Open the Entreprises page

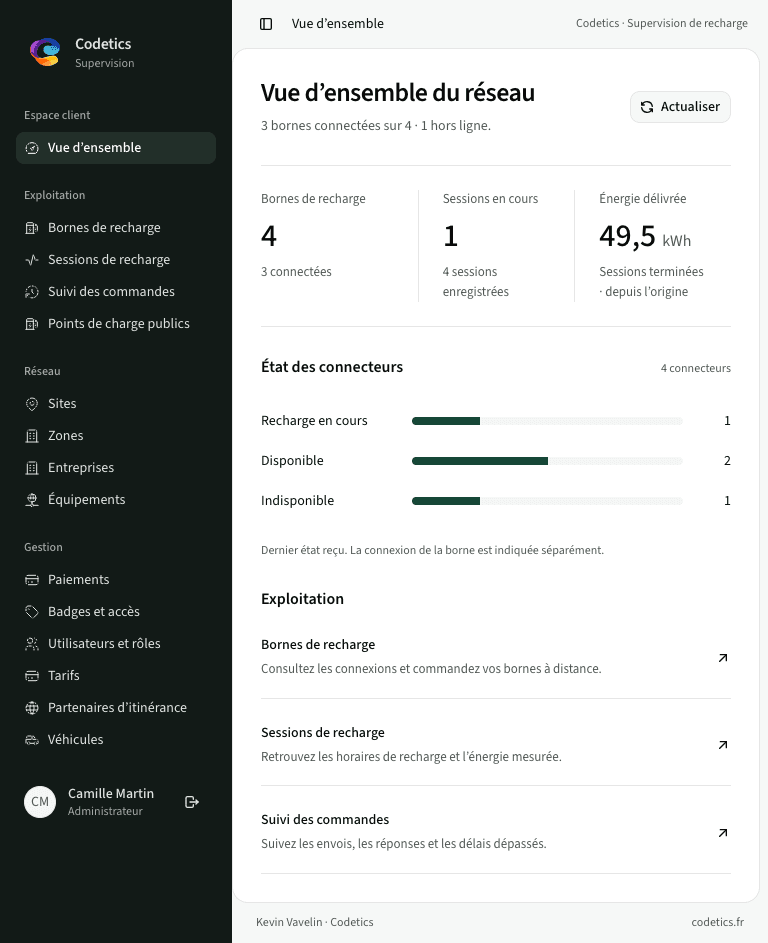pos(116,467)
